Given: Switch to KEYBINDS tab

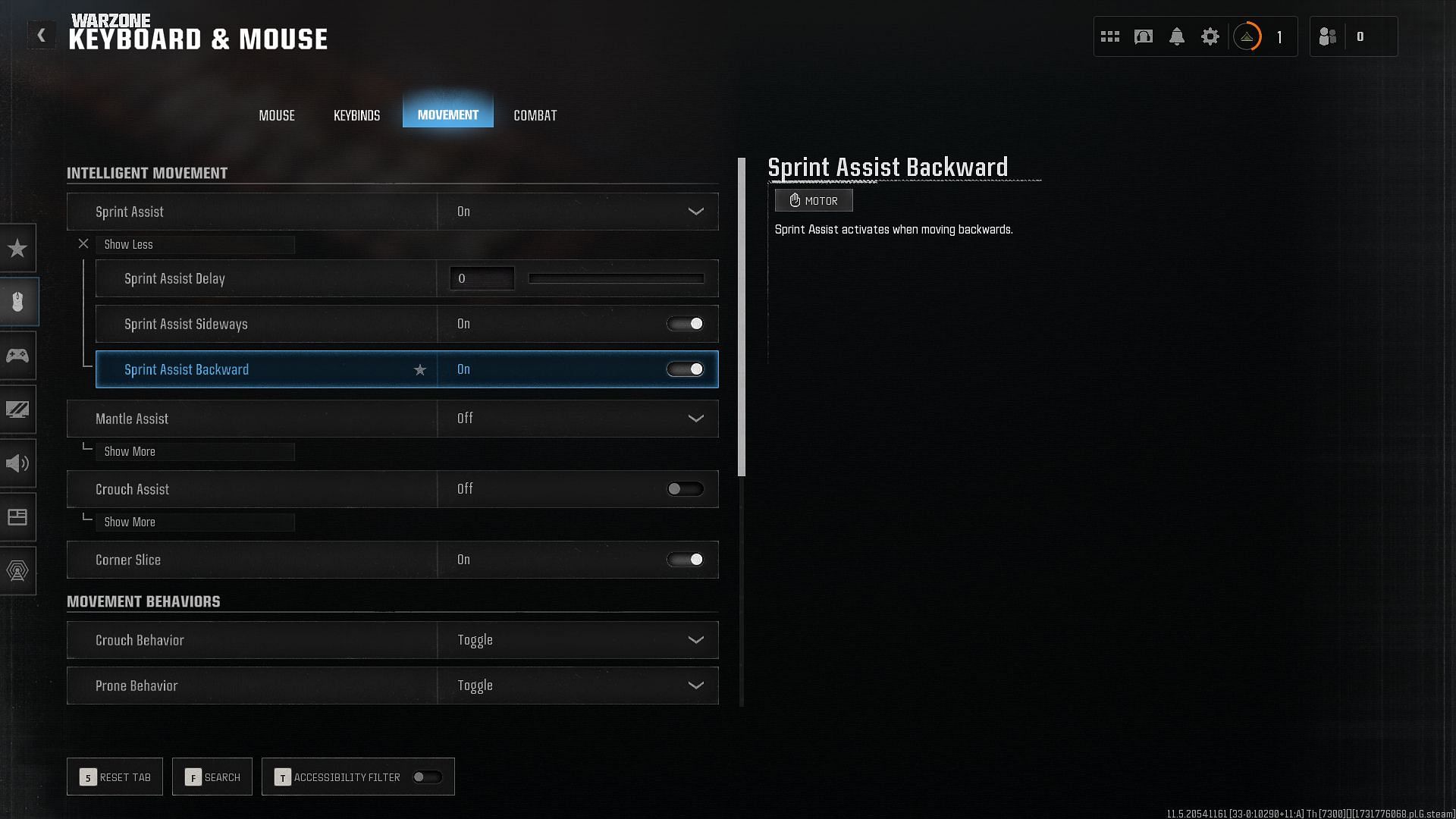Looking at the screenshot, I should [x=357, y=115].
